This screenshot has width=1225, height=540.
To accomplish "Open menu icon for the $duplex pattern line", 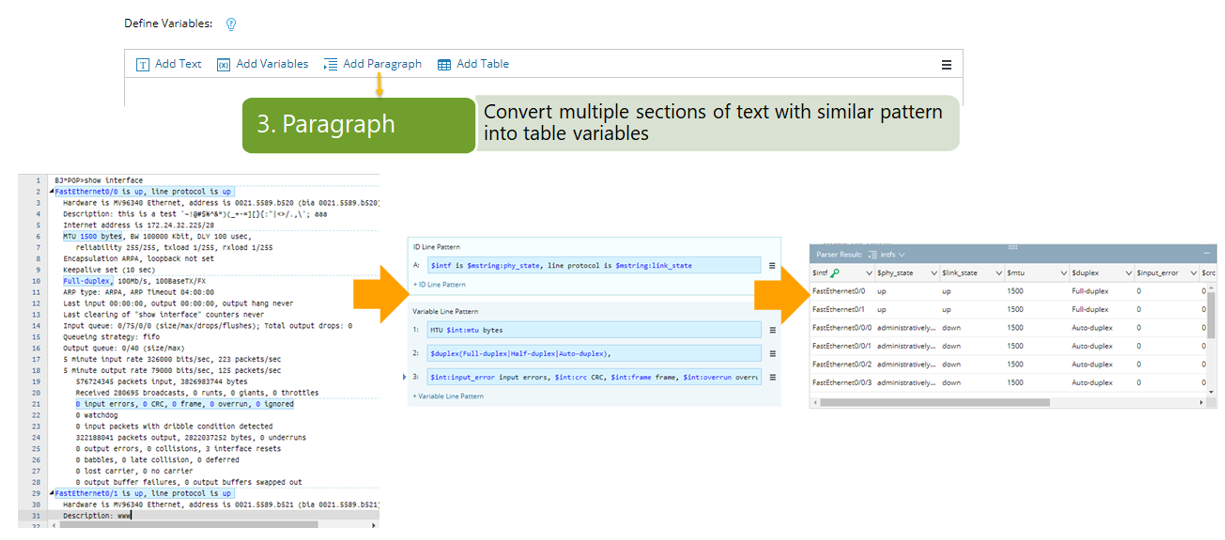I will [772, 353].
